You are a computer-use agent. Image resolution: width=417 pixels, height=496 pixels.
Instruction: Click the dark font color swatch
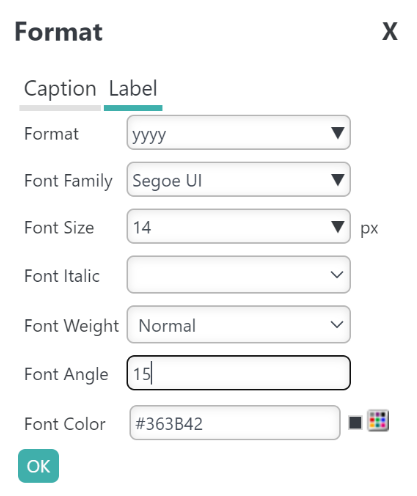click(355, 423)
